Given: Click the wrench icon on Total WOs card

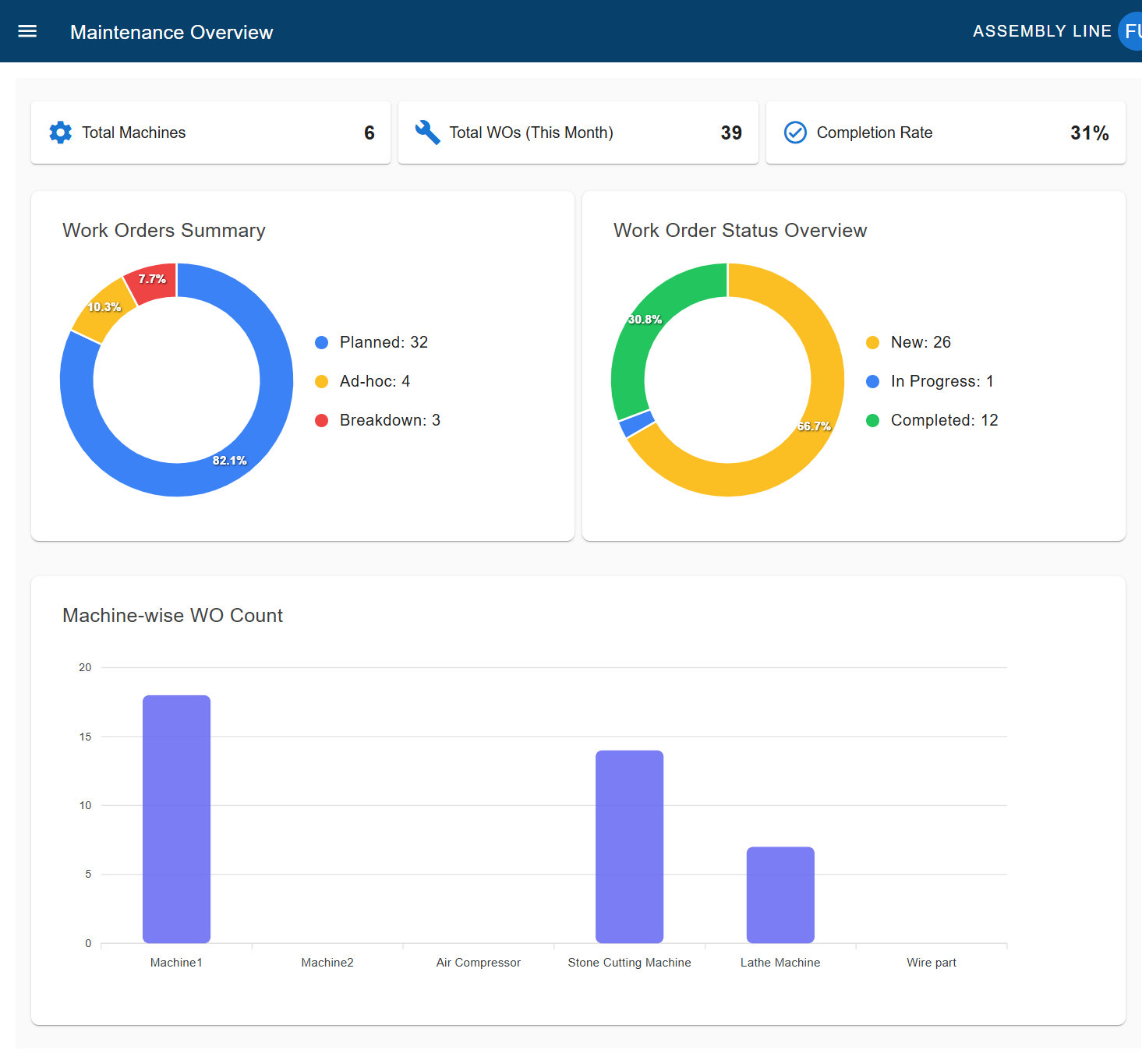Looking at the screenshot, I should [427, 133].
